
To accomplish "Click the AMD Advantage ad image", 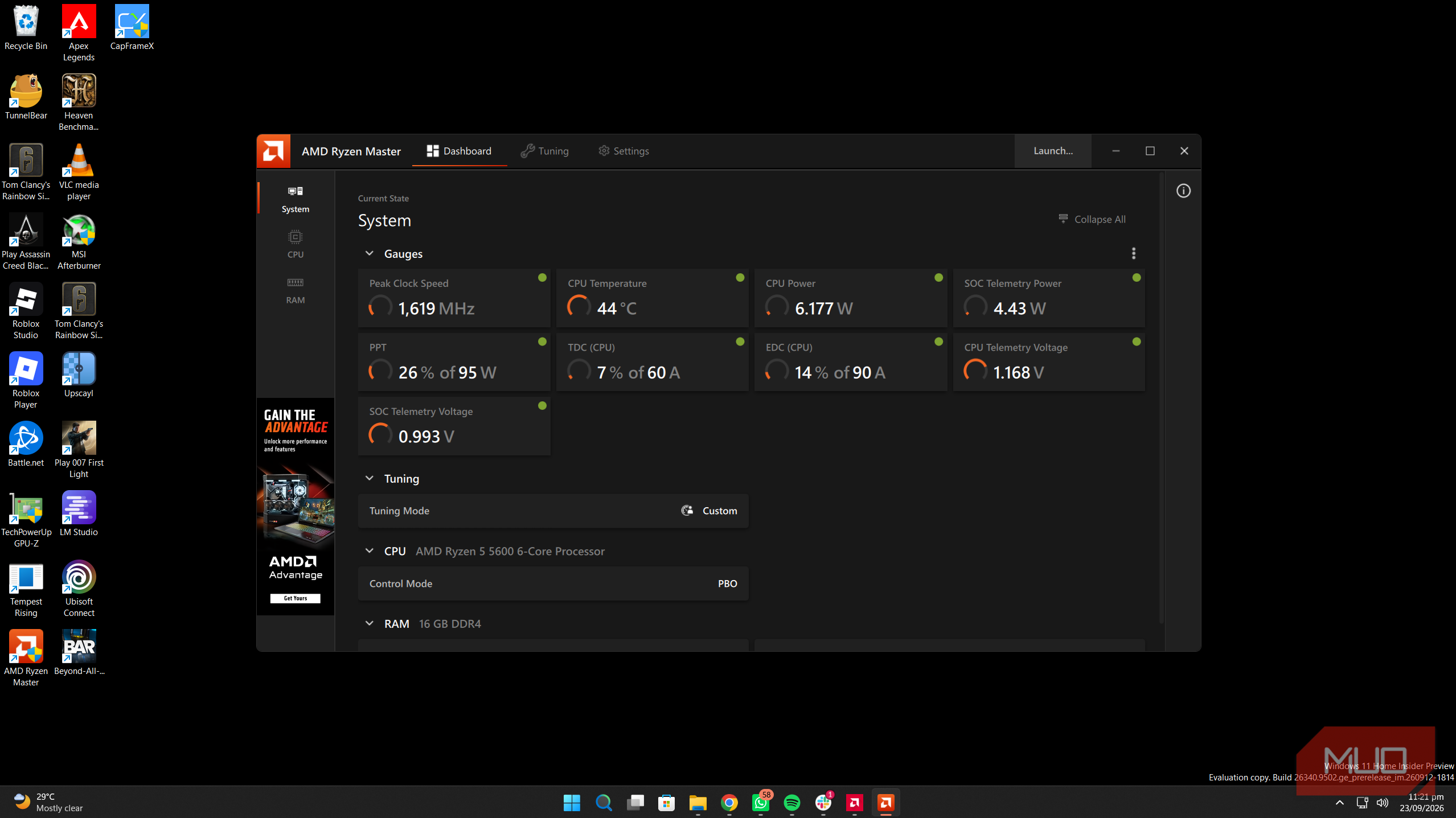I will 295,507.
